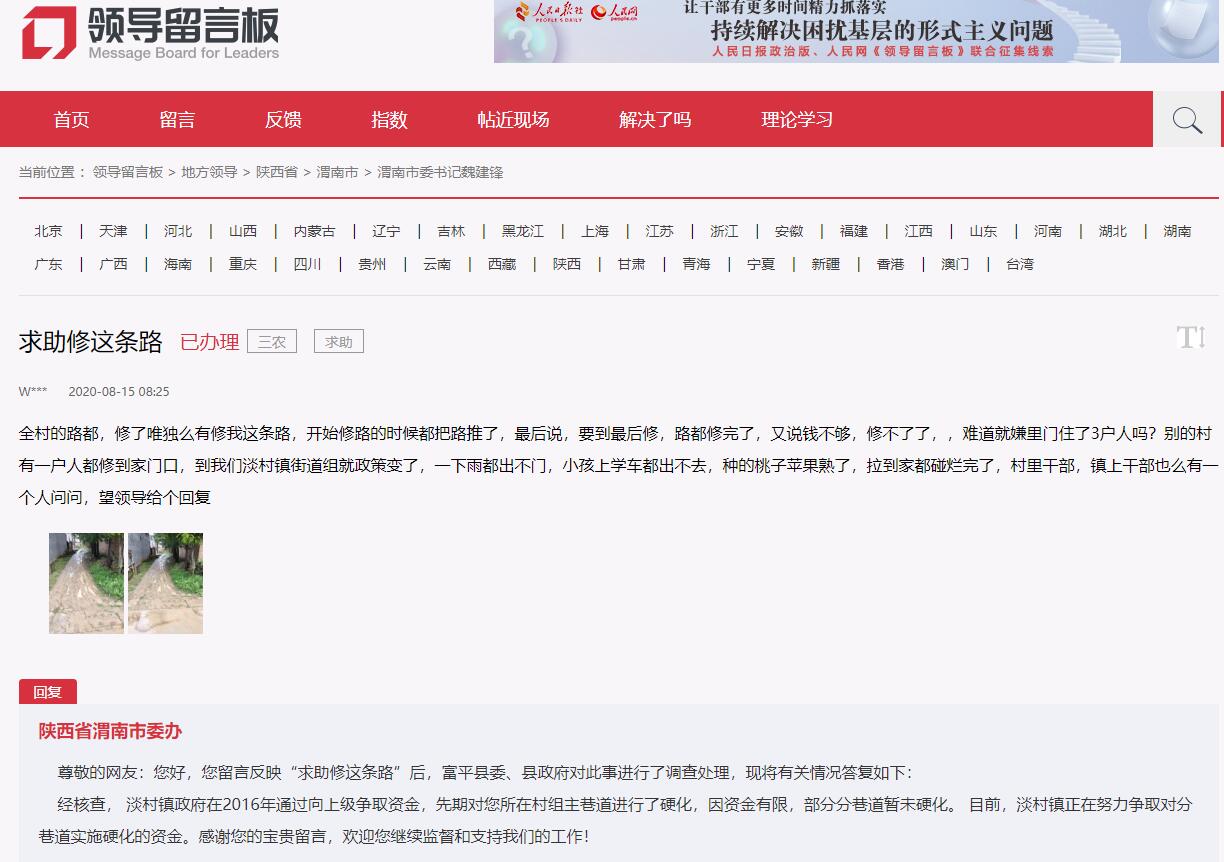
Task: Select 宁夏 in province list
Action: tap(761, 264)
